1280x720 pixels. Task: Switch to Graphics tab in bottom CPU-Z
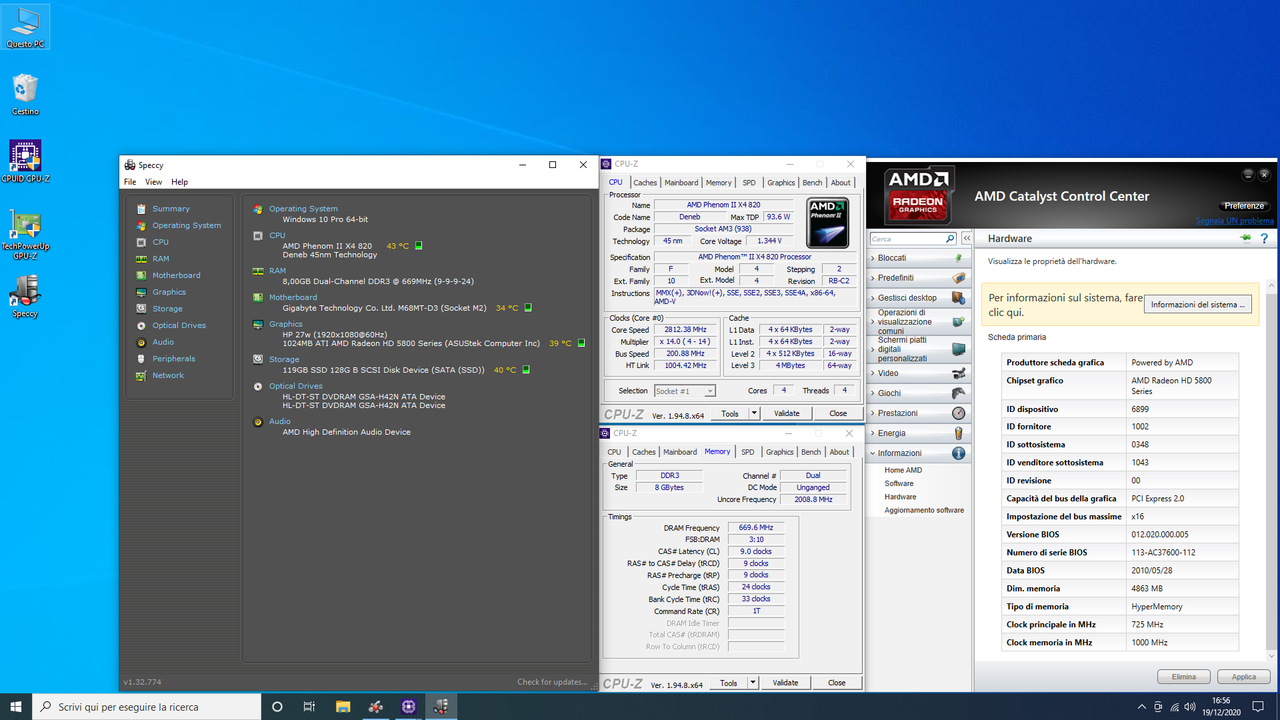coord(779,452)
